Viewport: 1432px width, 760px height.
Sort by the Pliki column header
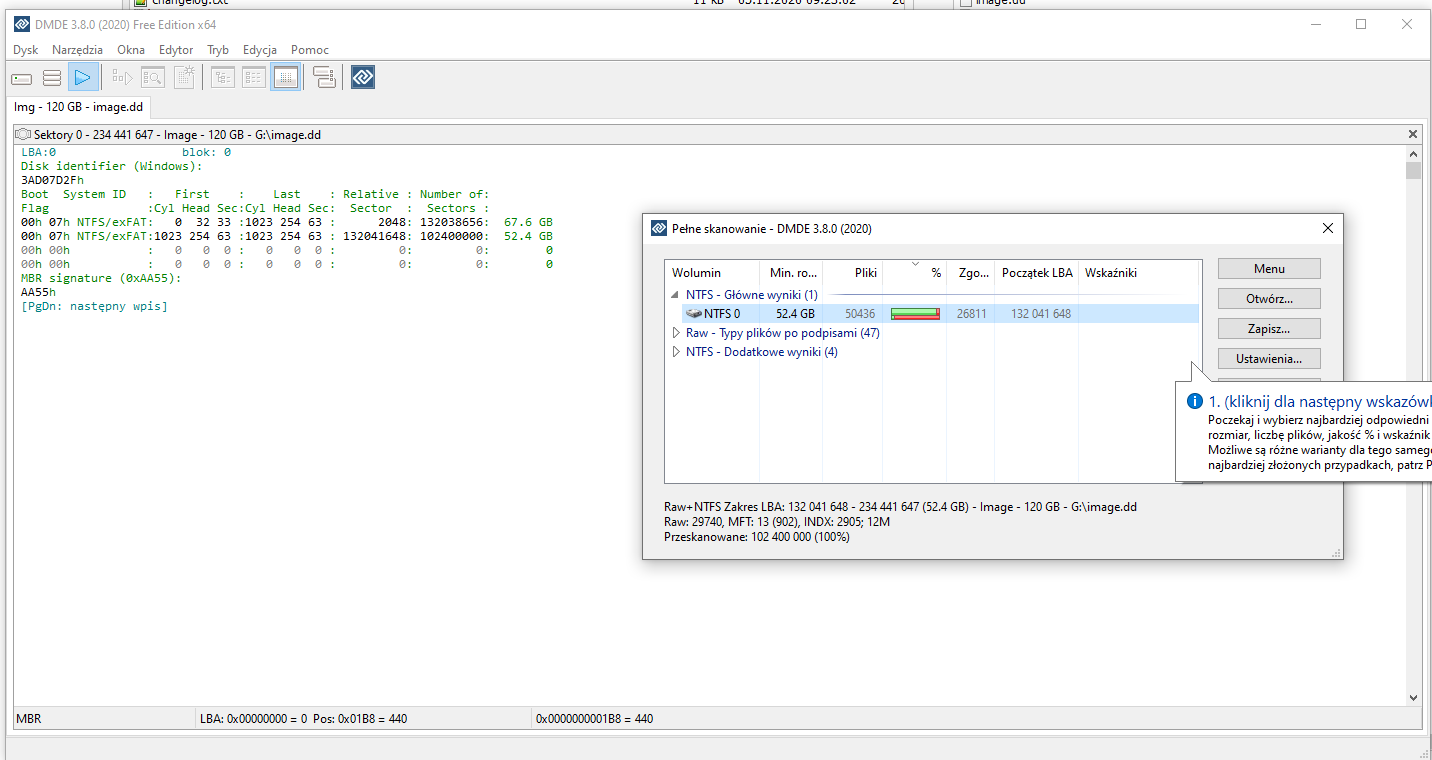point(853,273)
